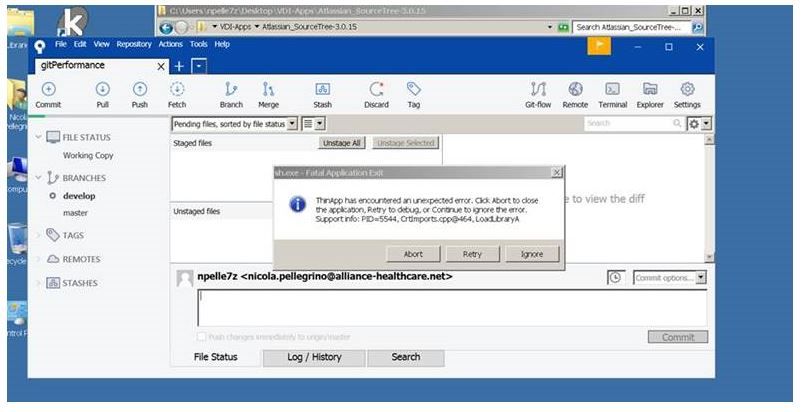Click the Explorer search Atlassian_SourceTree field
Viewport: 810px width, 412px height.
(631, 27)
